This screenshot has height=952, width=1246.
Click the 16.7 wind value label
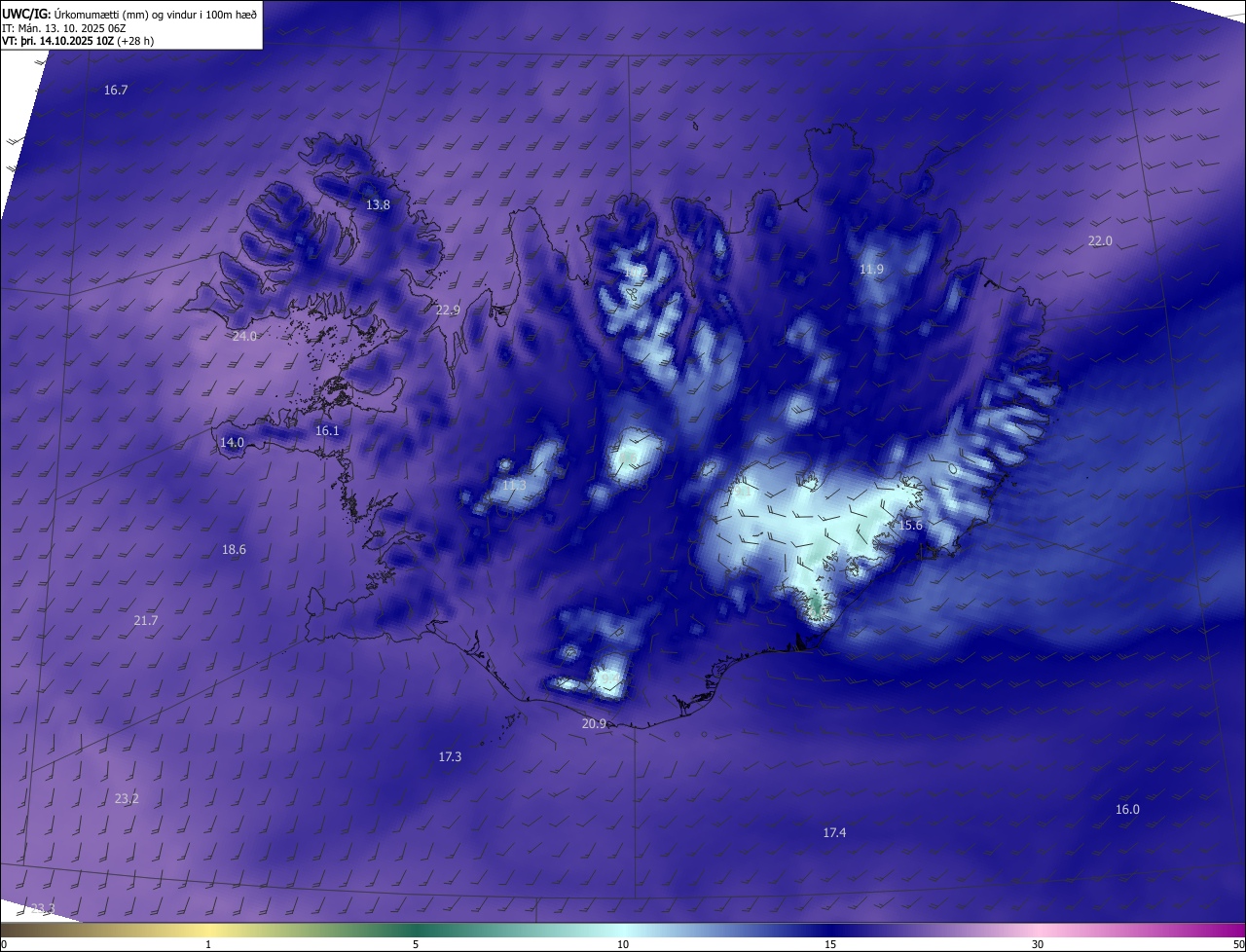pyautogui.click(x=116, y=90)
